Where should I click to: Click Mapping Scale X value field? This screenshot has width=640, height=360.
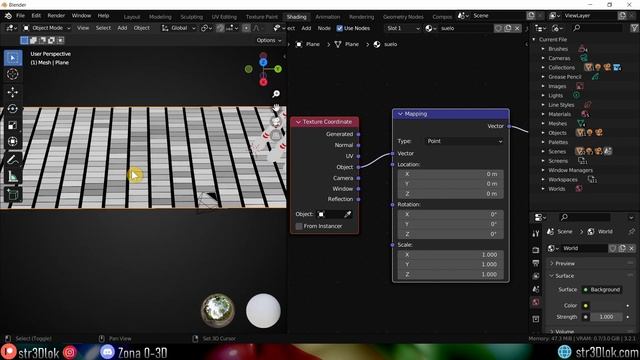click(451, 255)
